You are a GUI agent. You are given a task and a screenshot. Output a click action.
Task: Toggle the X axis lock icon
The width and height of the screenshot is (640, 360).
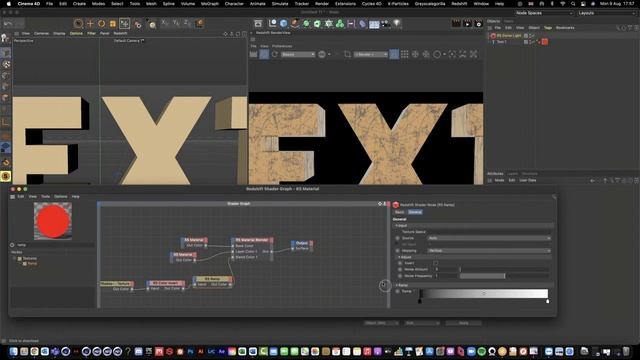pos(165,23)
